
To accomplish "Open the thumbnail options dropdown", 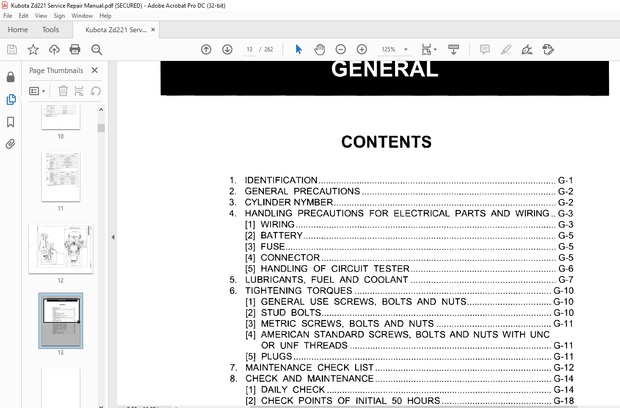I will 37,91.
